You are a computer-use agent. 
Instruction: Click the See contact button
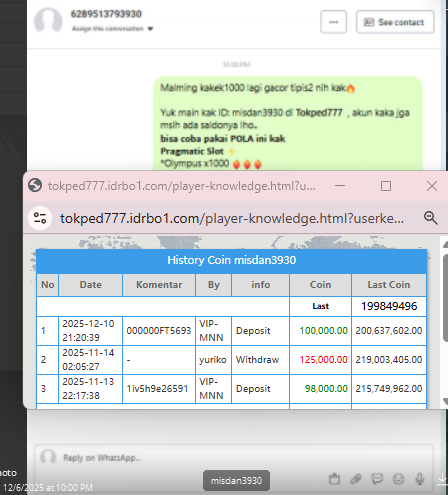coord(395,22)
